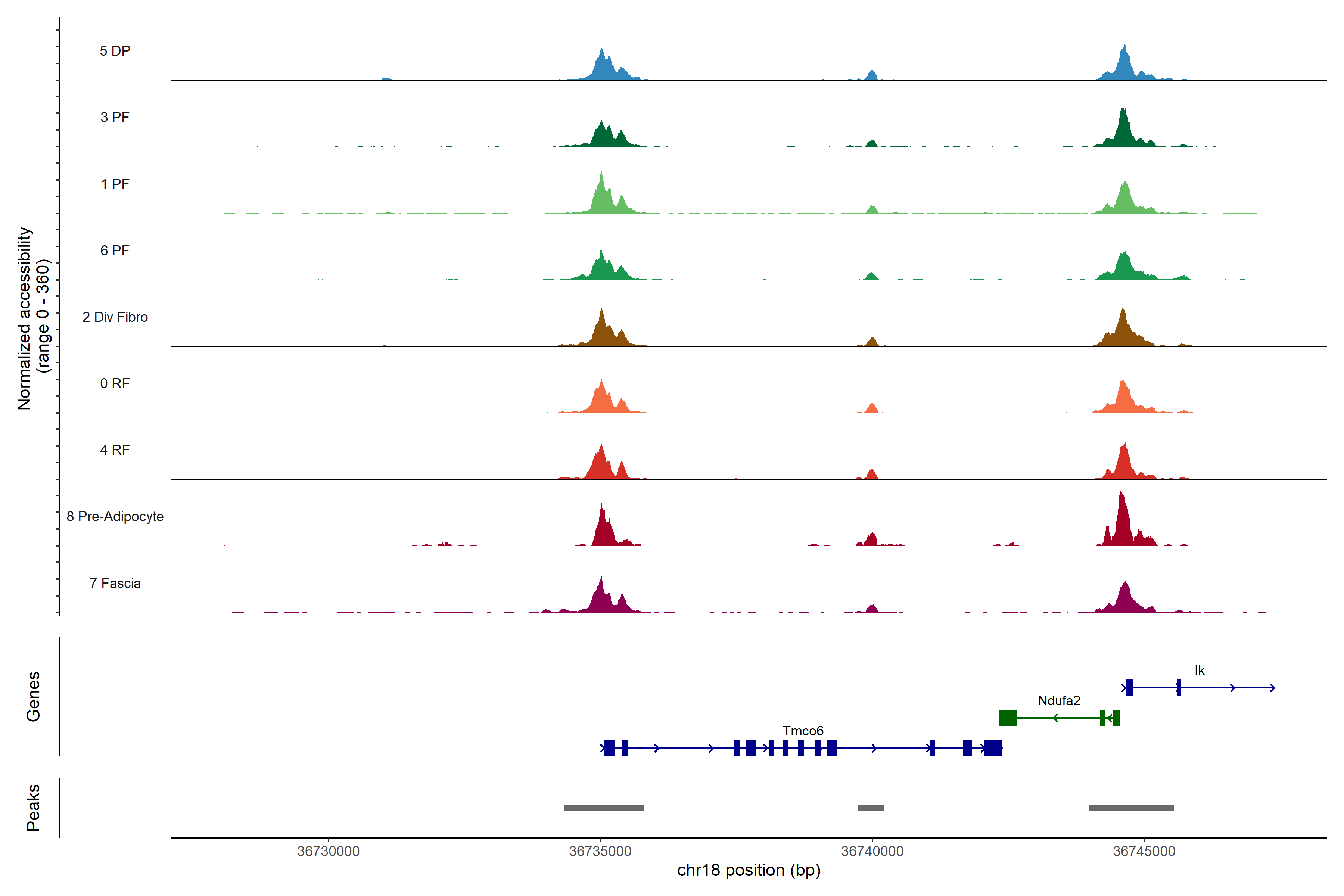Click the 8 Pre-Adipocyte track label

click(115, 516)
